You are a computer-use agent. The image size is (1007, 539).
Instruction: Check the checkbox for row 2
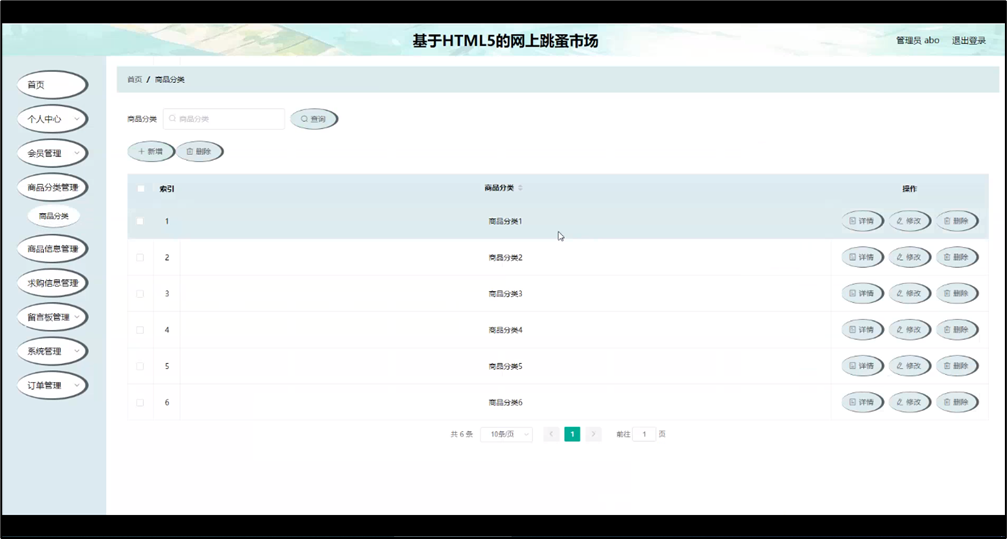[x=140, y=257]
